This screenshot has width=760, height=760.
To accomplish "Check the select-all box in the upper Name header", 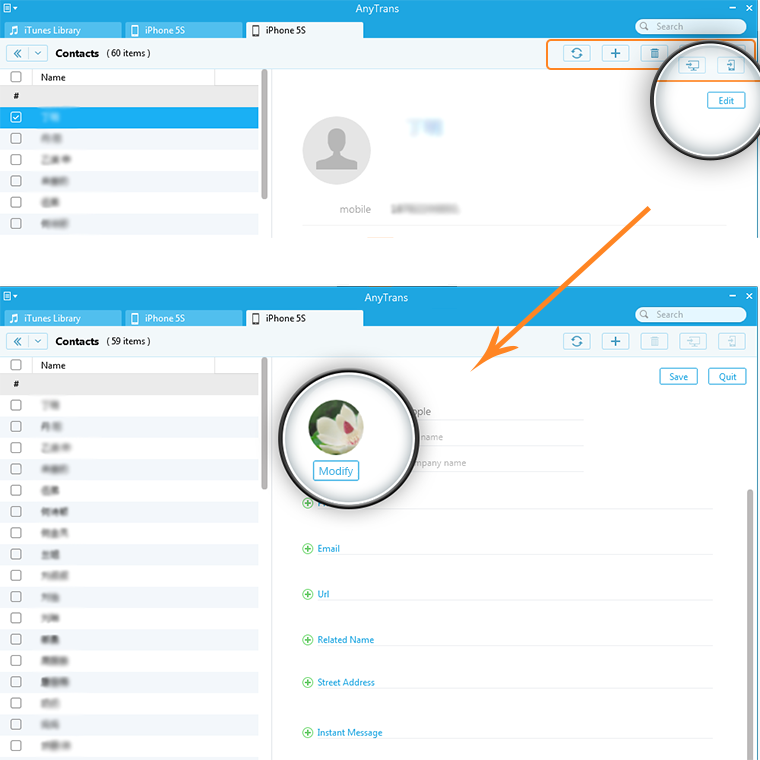I will click(16, 77).
